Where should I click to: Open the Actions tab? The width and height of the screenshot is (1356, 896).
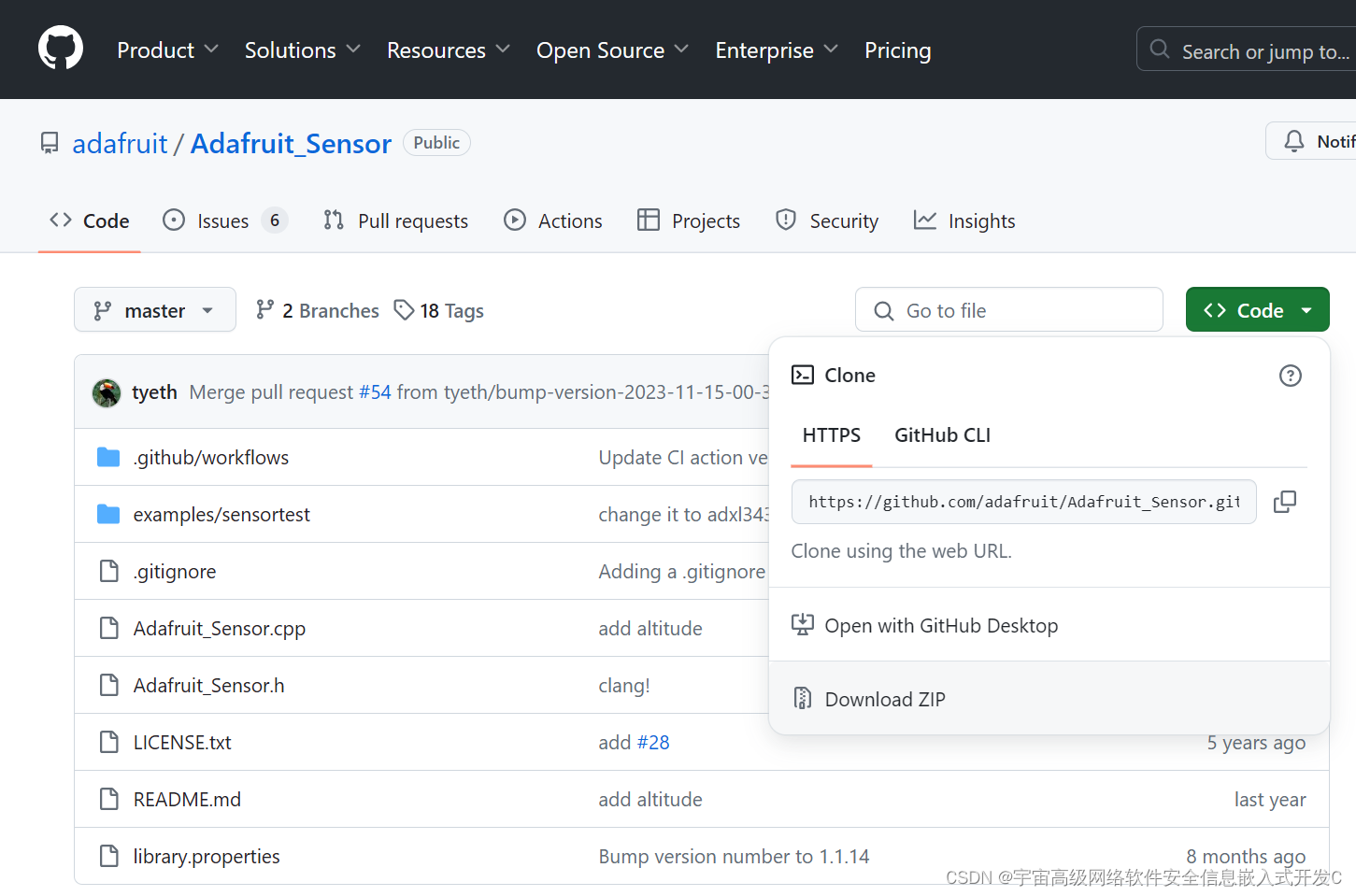[x=553, y=220]
